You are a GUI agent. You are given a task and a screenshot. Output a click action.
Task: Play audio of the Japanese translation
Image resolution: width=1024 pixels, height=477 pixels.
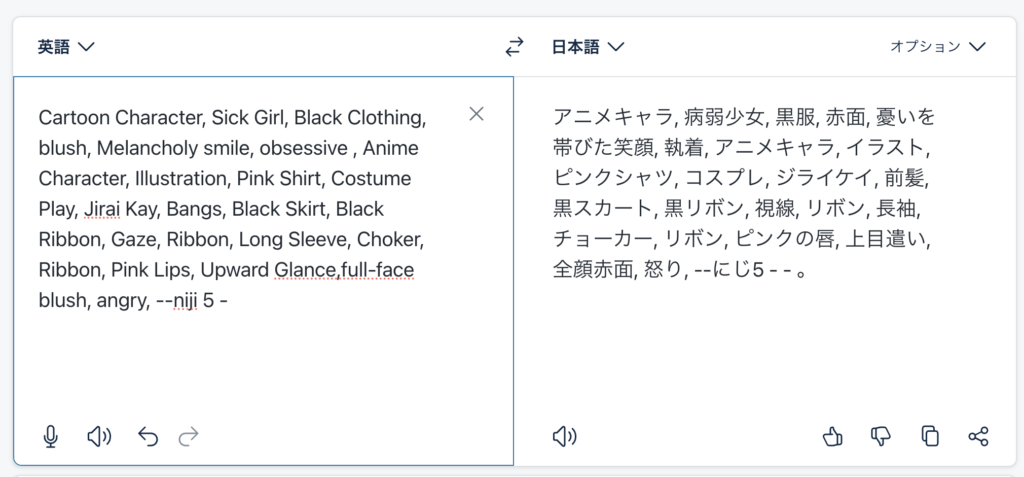pyautogui.click(x=565, y=436)
